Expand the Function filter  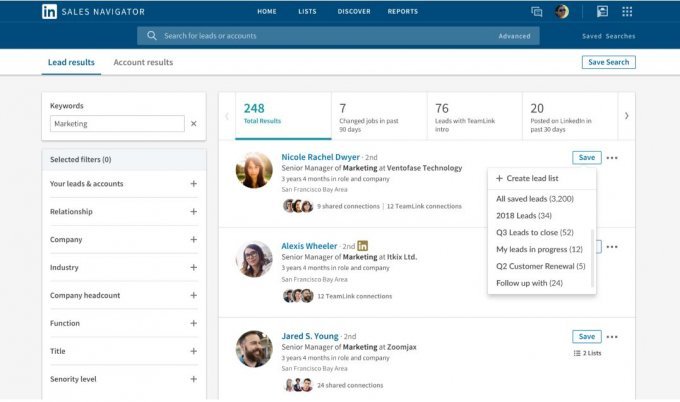click(193, 323)
